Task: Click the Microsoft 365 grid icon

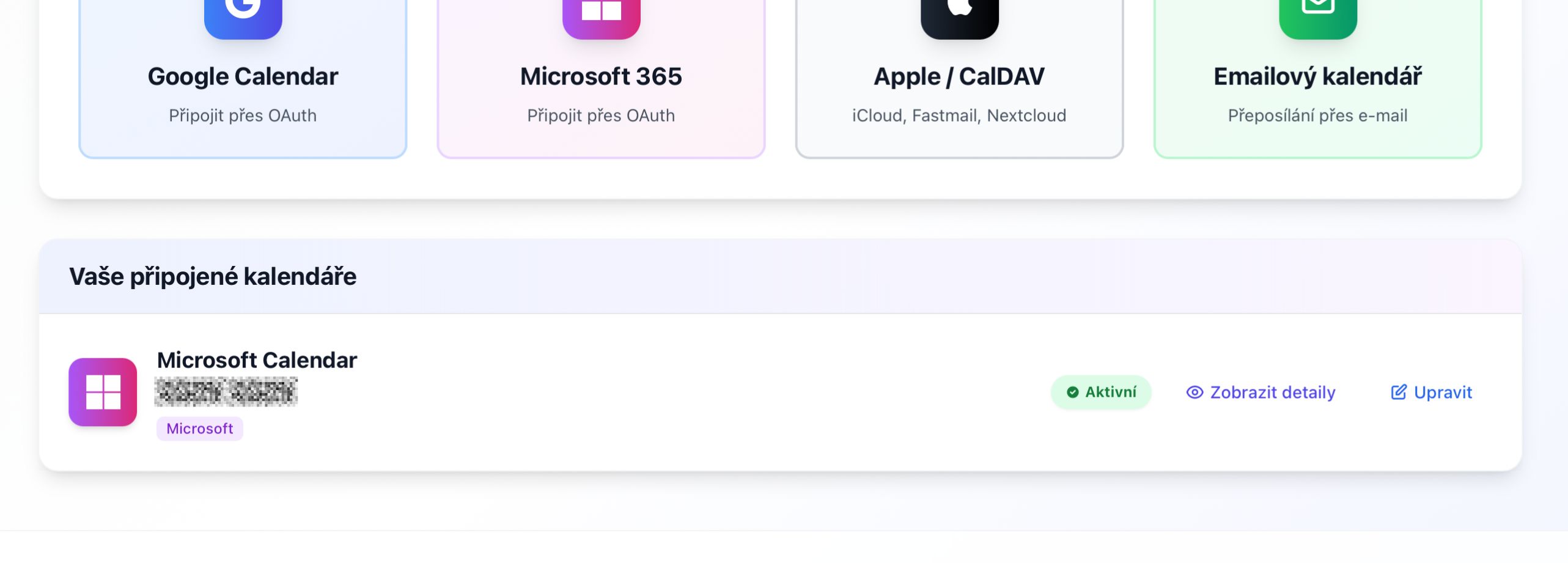Action: (601, 12)
